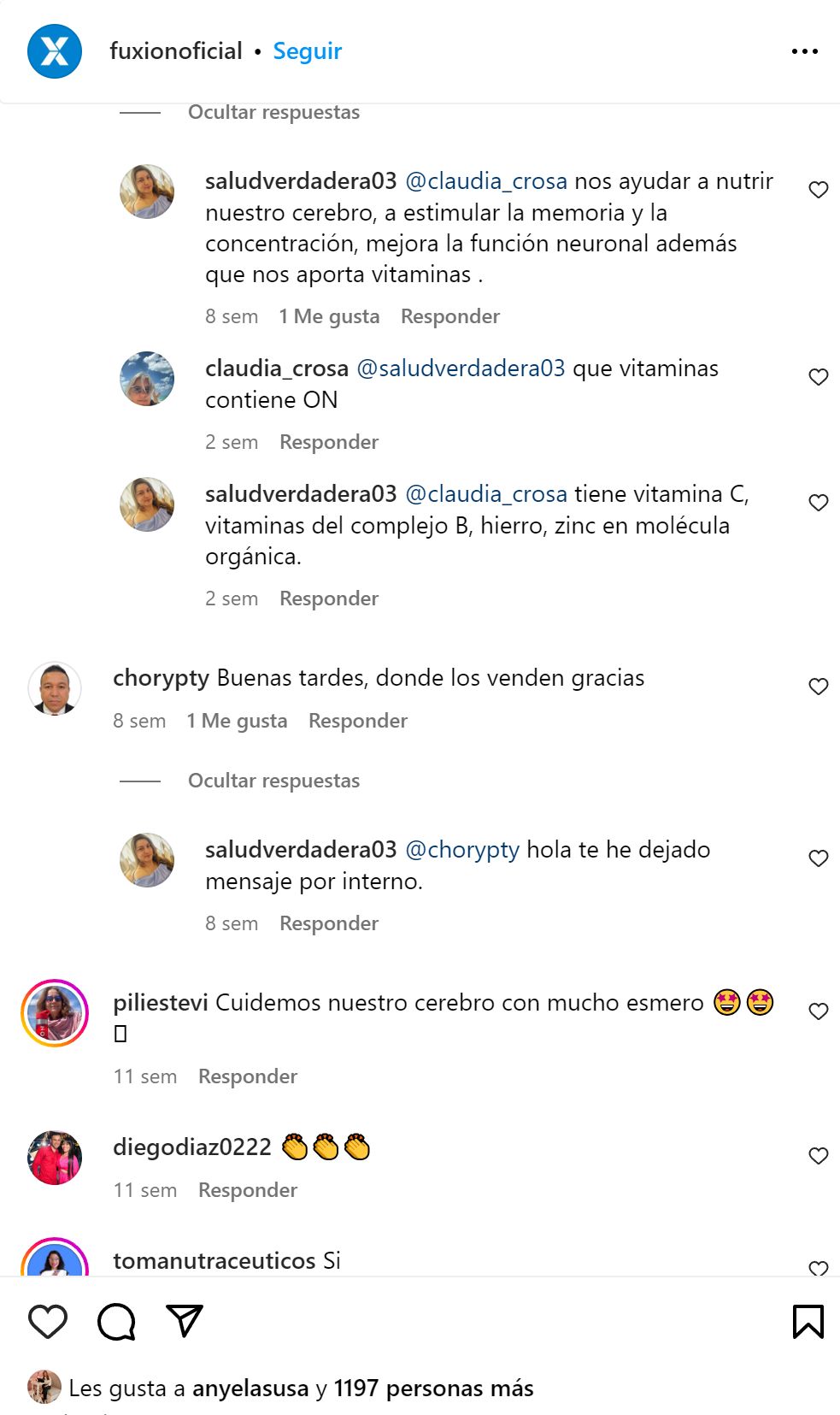Collapse replies under the chorypty comment
The image size is (840, 1415).
pyautogui.click(x=273, y=781)
